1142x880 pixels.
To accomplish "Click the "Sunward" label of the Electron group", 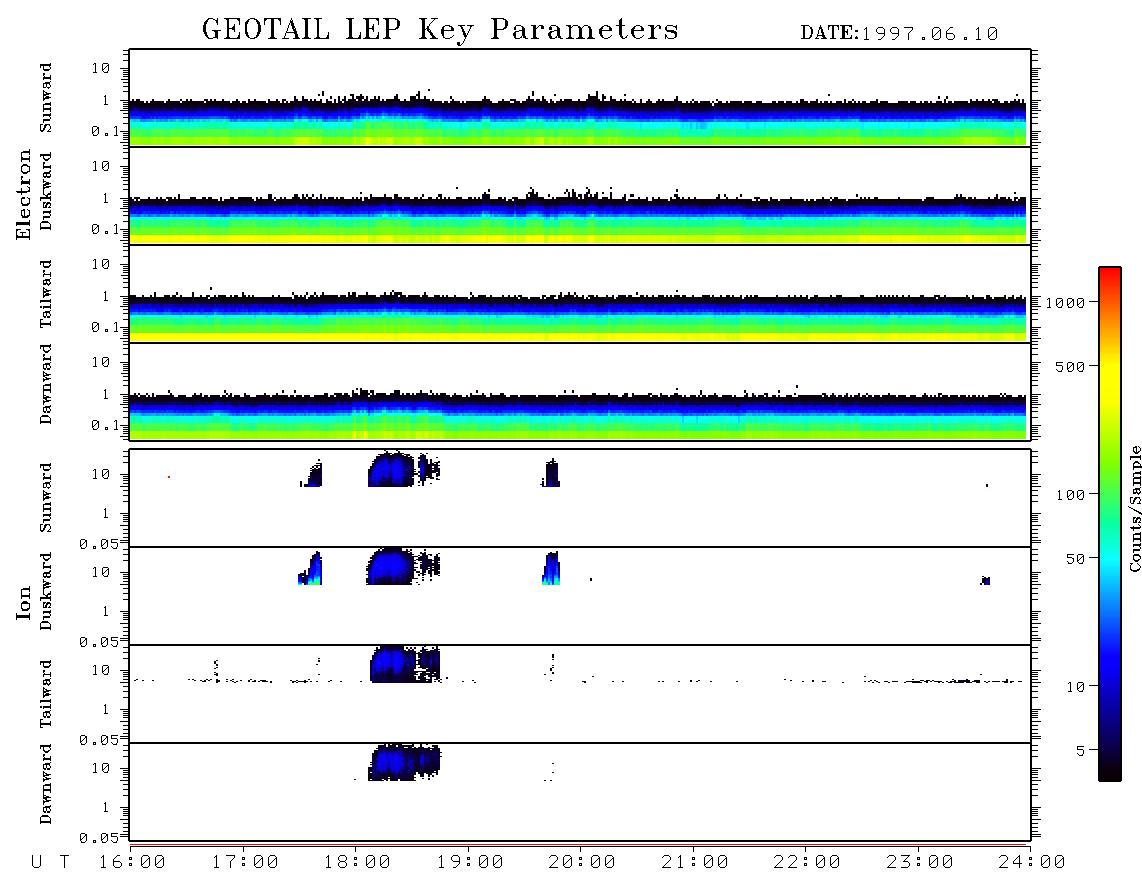I will [46, 98].
